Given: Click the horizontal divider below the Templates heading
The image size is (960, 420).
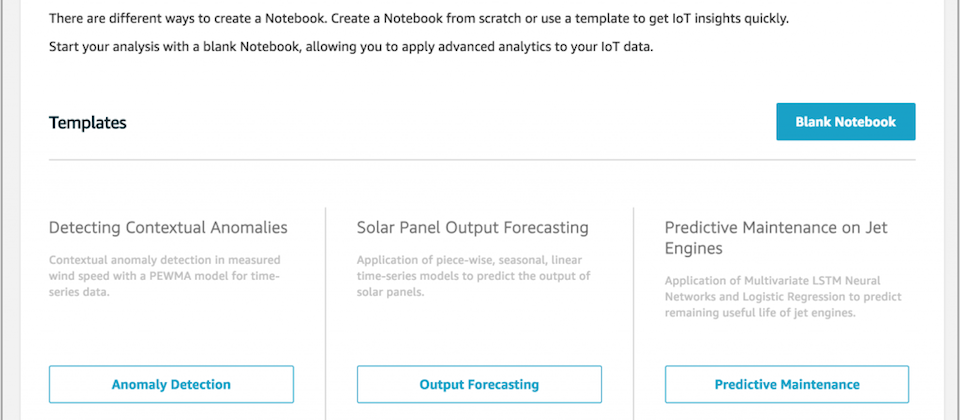Looking at the screenshot, I should [482, 160].
